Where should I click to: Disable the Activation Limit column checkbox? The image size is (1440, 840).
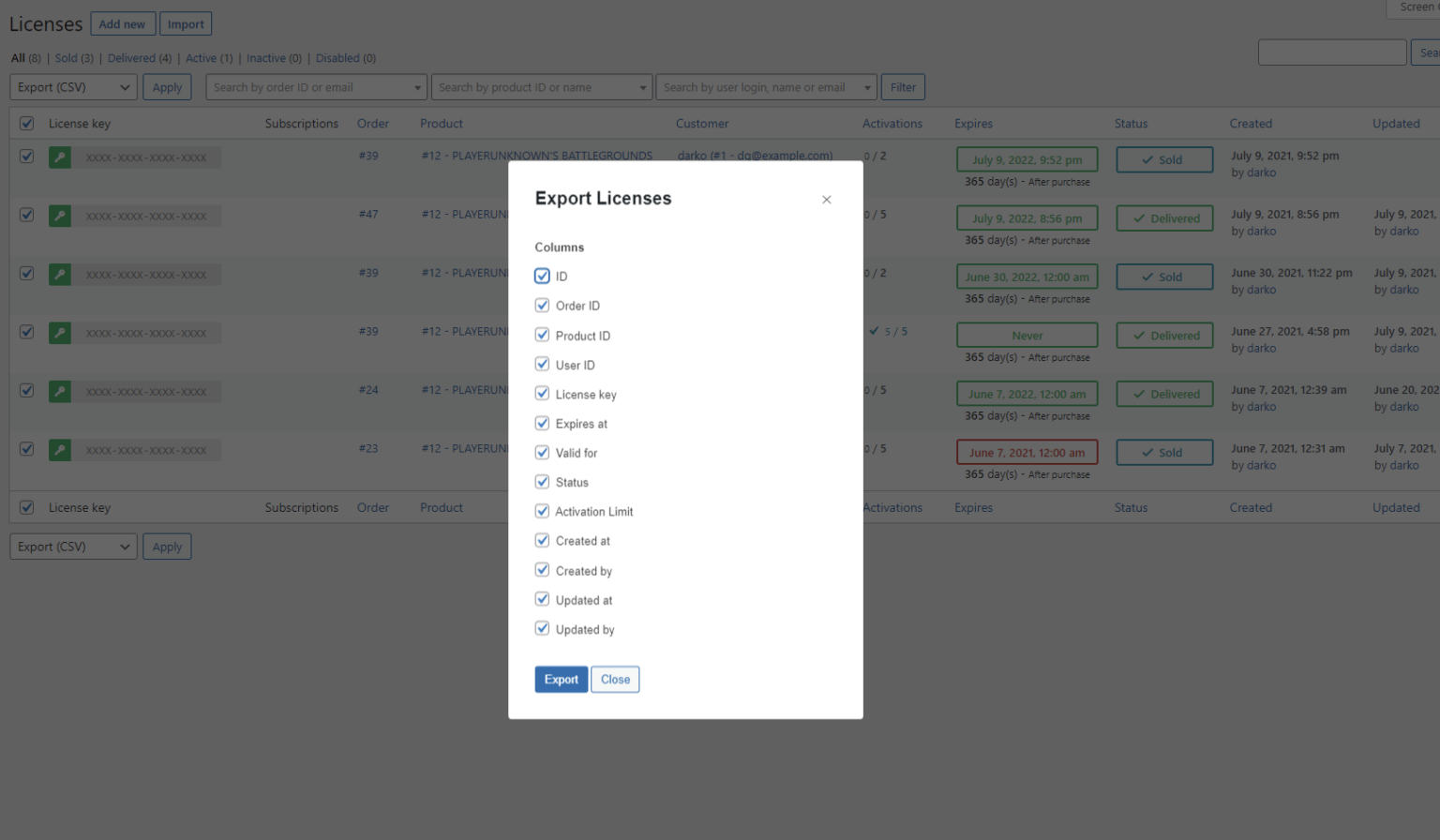click(x=542, y=511)
